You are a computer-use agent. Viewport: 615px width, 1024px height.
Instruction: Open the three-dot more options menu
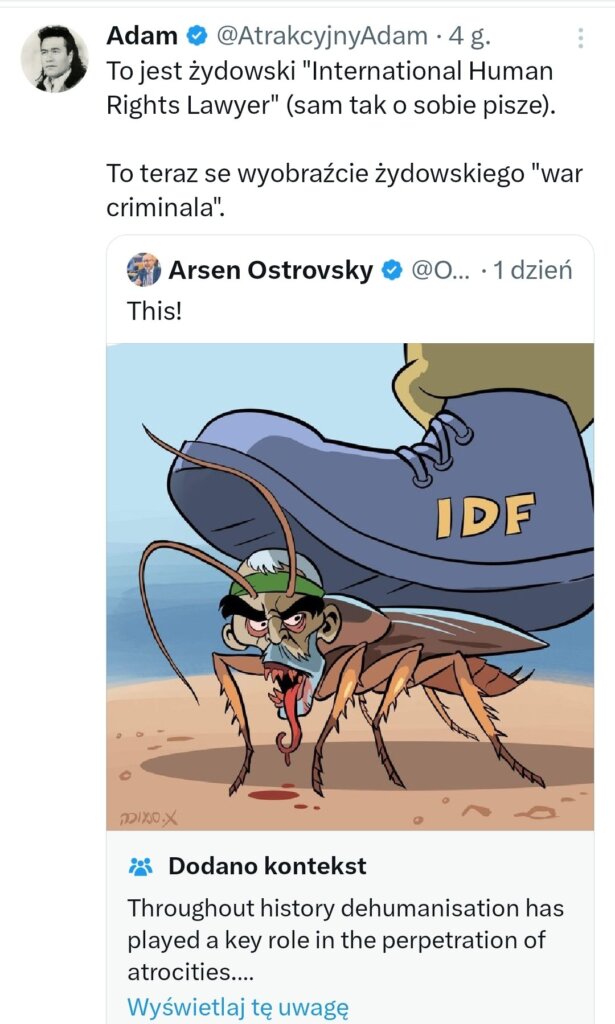580,38
